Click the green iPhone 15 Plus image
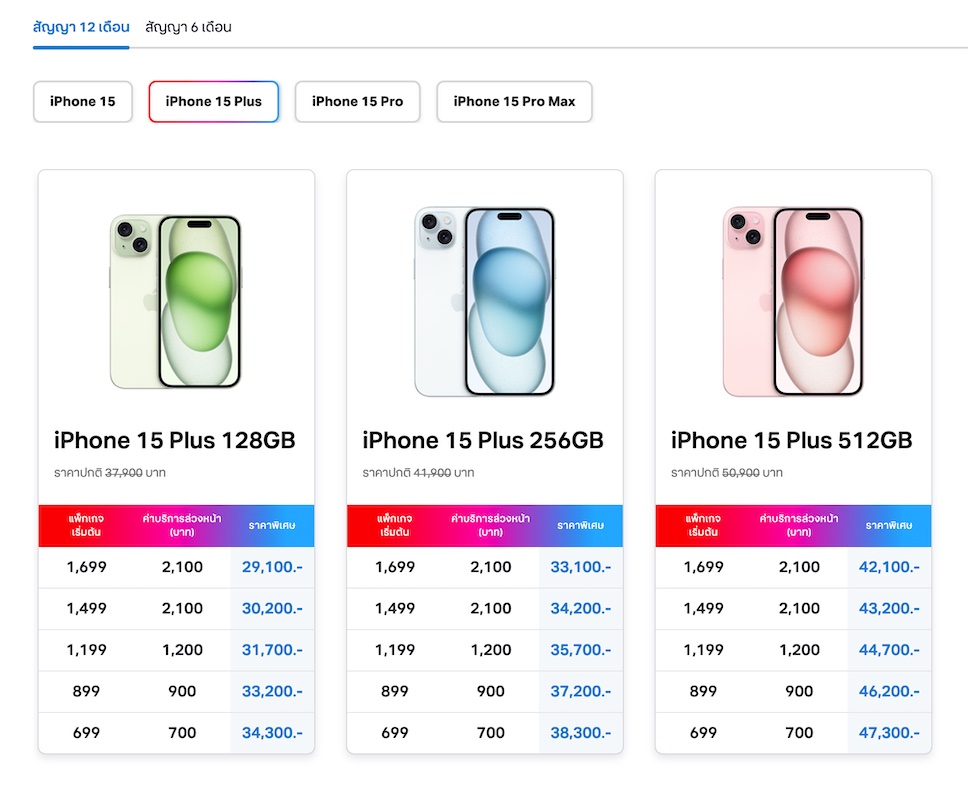This screenshot has height=792, width=968. (176, 302)
